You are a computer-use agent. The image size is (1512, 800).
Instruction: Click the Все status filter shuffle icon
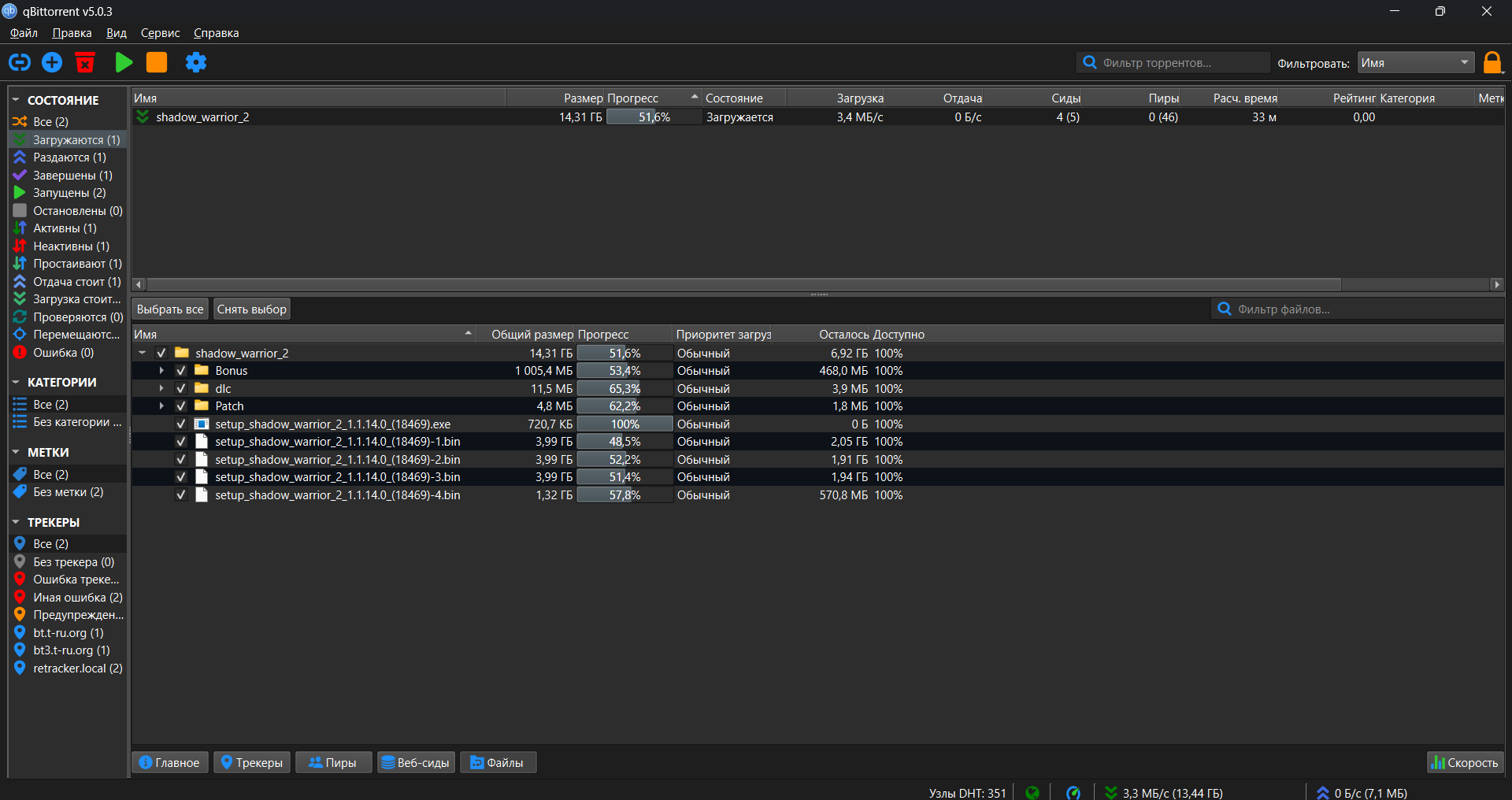pos(20,121)
